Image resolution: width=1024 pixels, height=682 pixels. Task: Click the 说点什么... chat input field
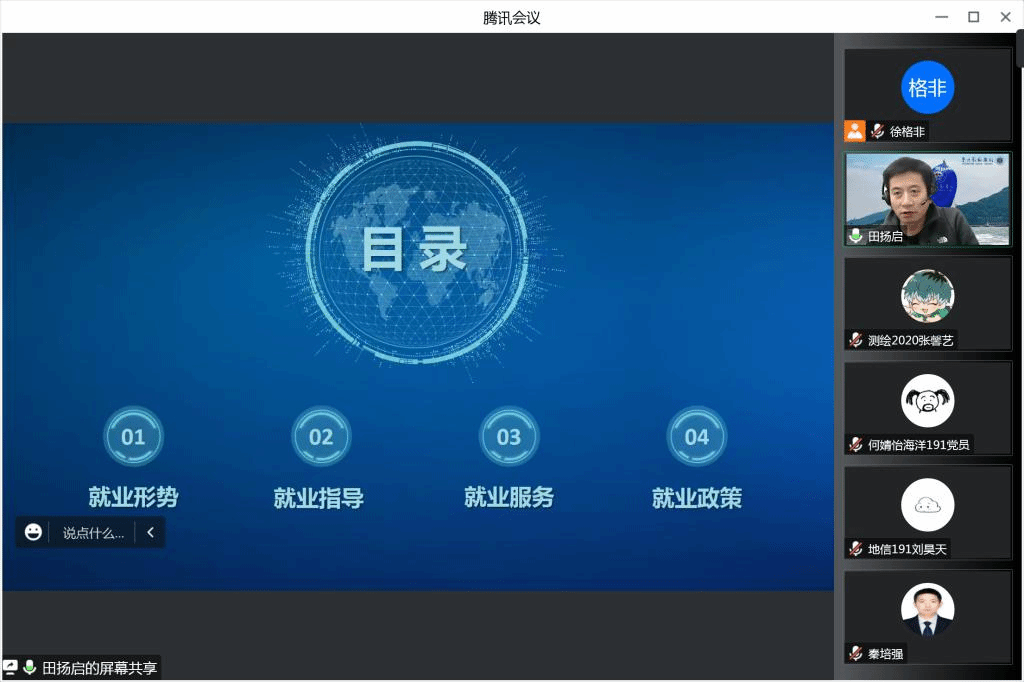coord(93,533)
